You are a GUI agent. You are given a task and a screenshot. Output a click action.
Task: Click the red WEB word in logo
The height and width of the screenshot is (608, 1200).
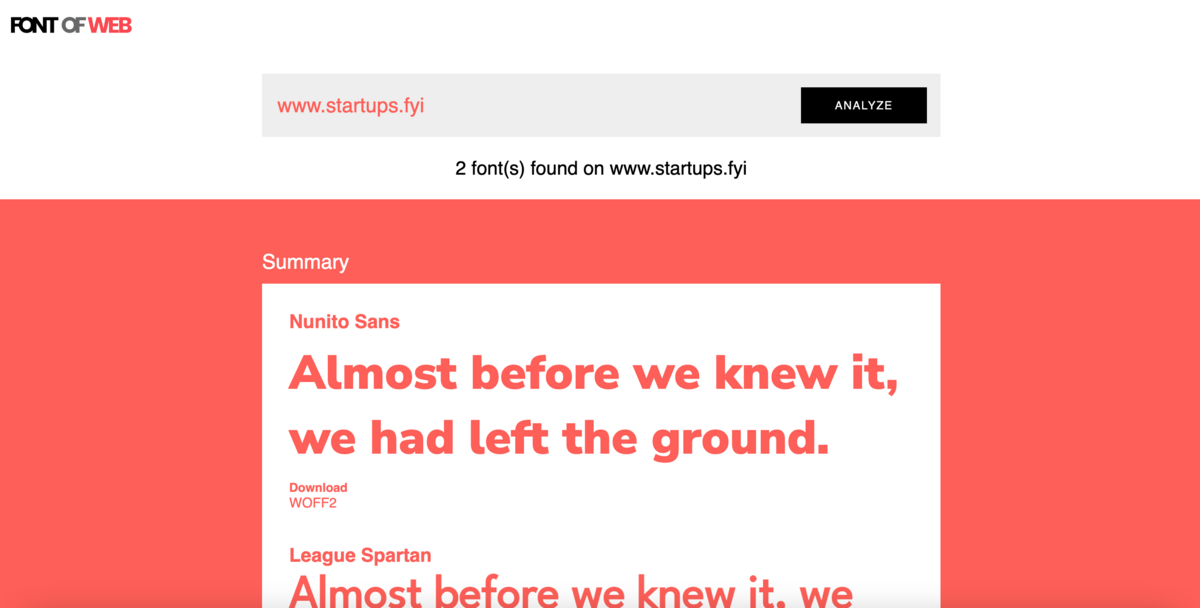(x=110, y=25)
